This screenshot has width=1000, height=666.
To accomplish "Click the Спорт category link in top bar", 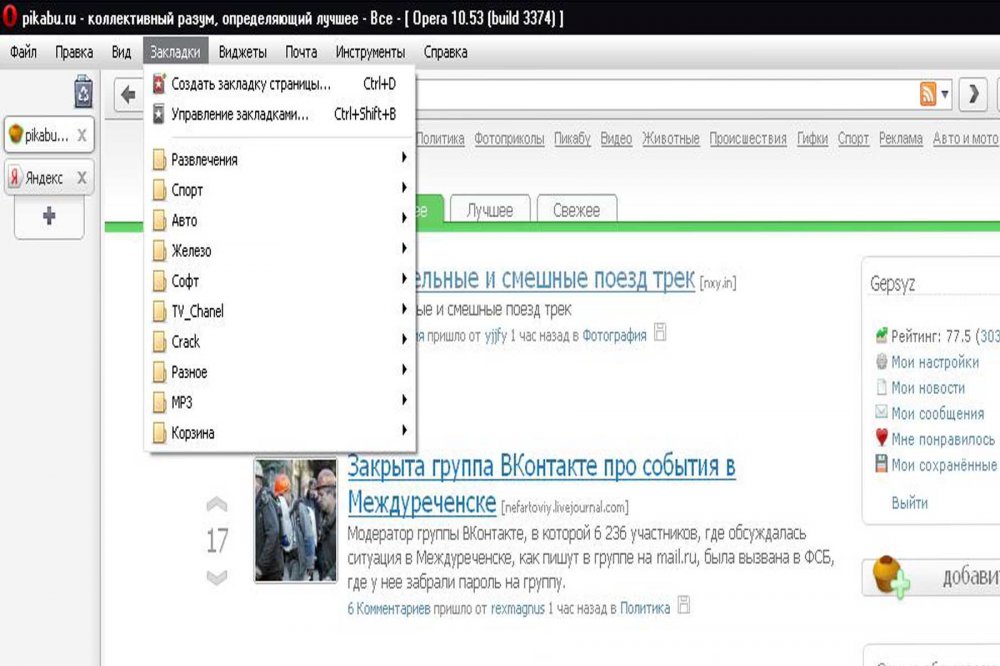I will (853, 138).
